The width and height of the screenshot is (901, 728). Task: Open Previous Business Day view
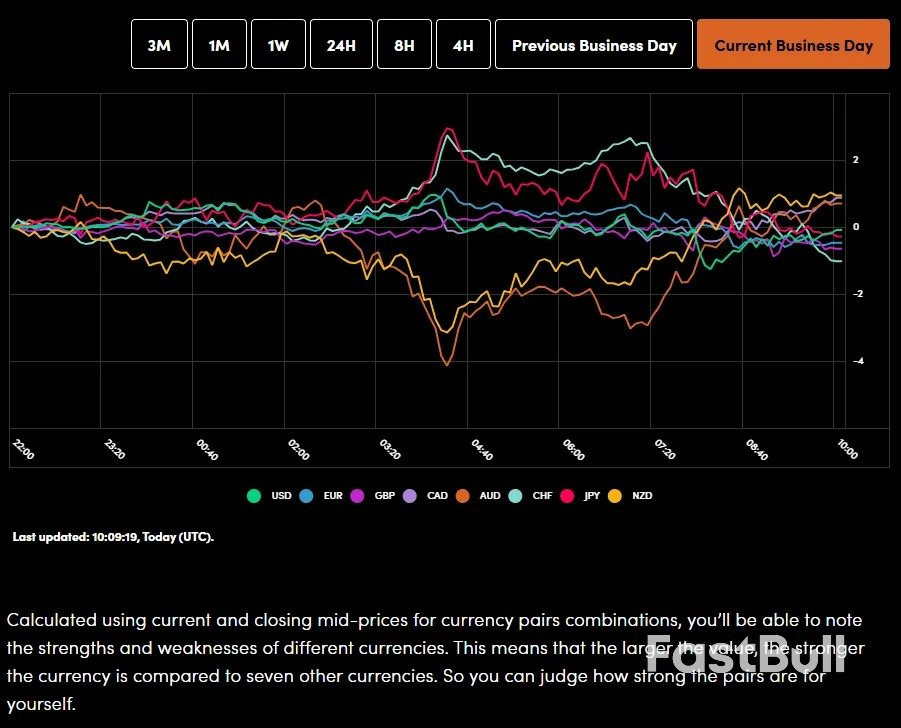coord(594,45)
